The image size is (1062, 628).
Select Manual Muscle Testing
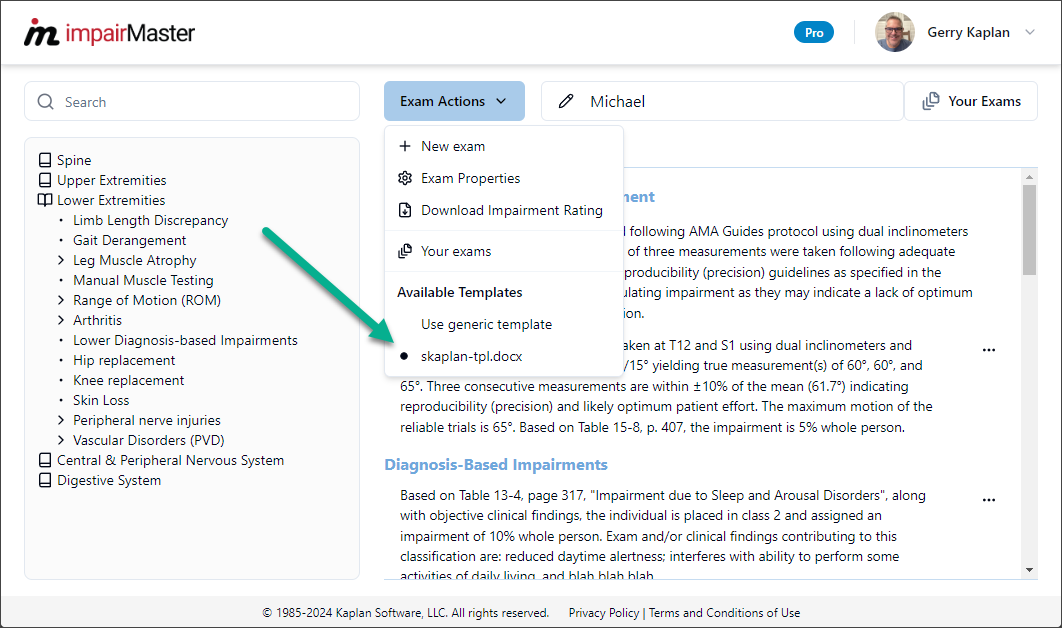[143, 280]
